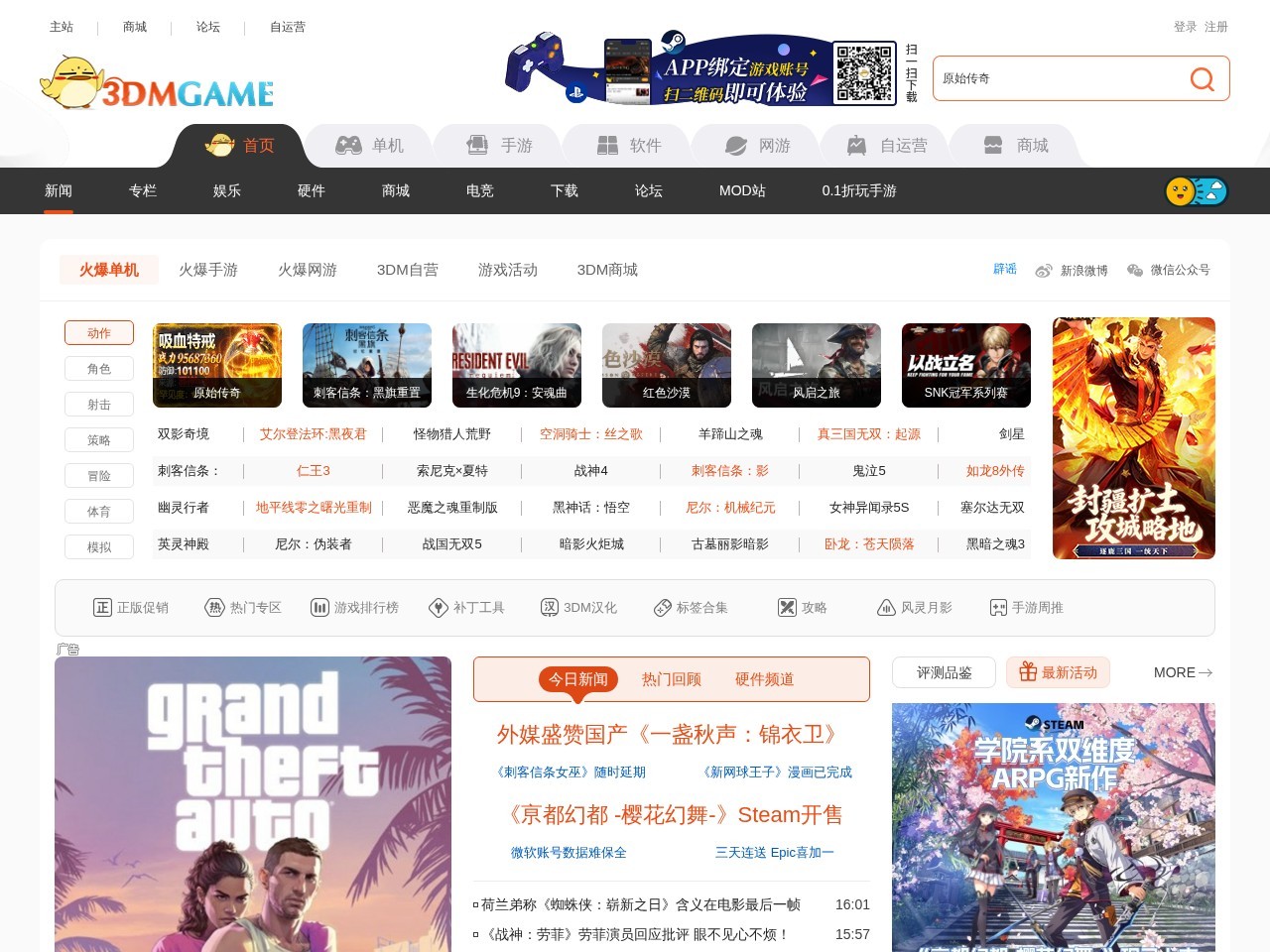The height and width of the screenshot is (952, 1270).
Task: Open 3DM汉化 icon link
Action: pos(578,608)
